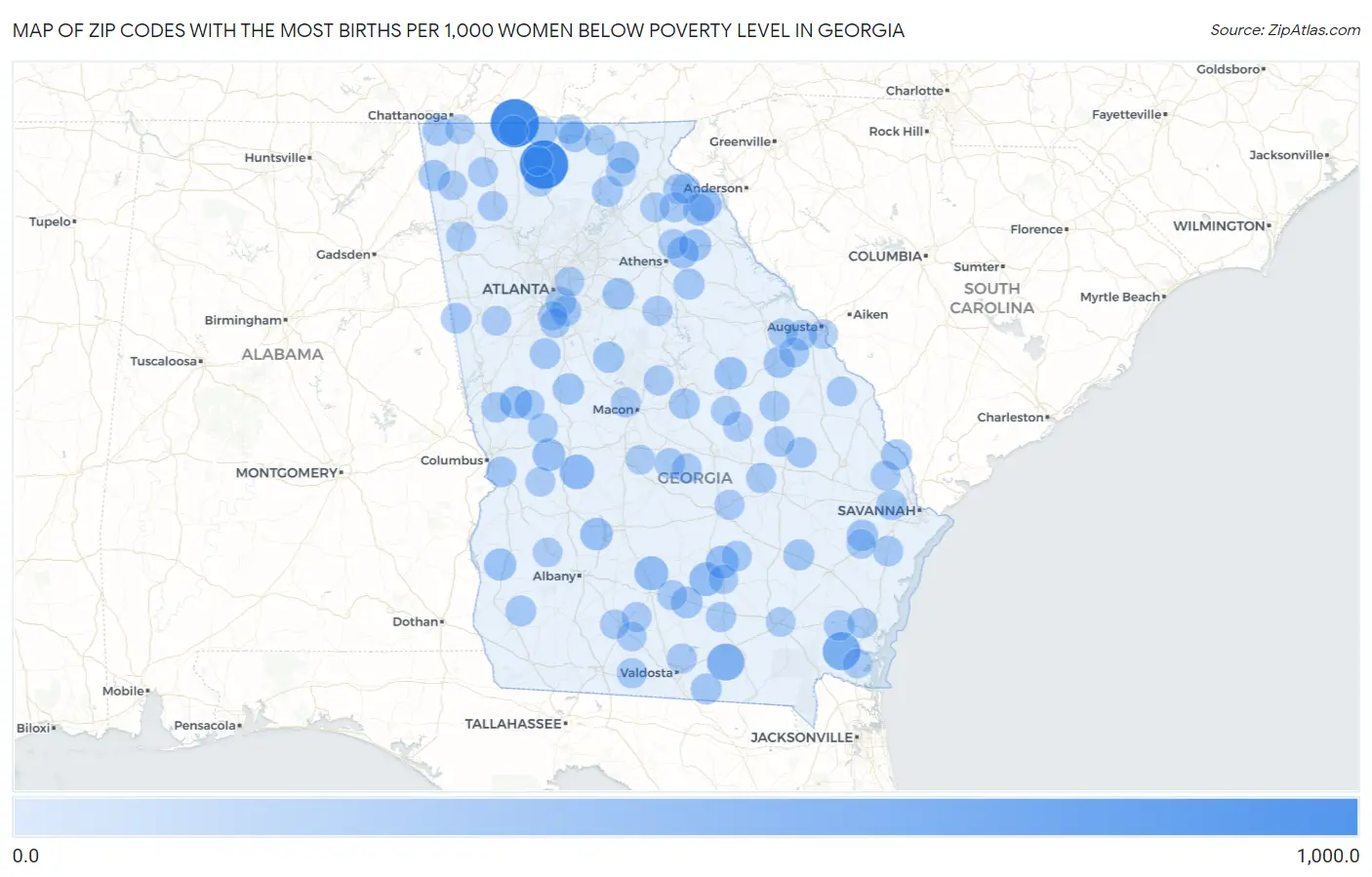
Task: Click the Anderson city label
Action: [x=713, y=188]
